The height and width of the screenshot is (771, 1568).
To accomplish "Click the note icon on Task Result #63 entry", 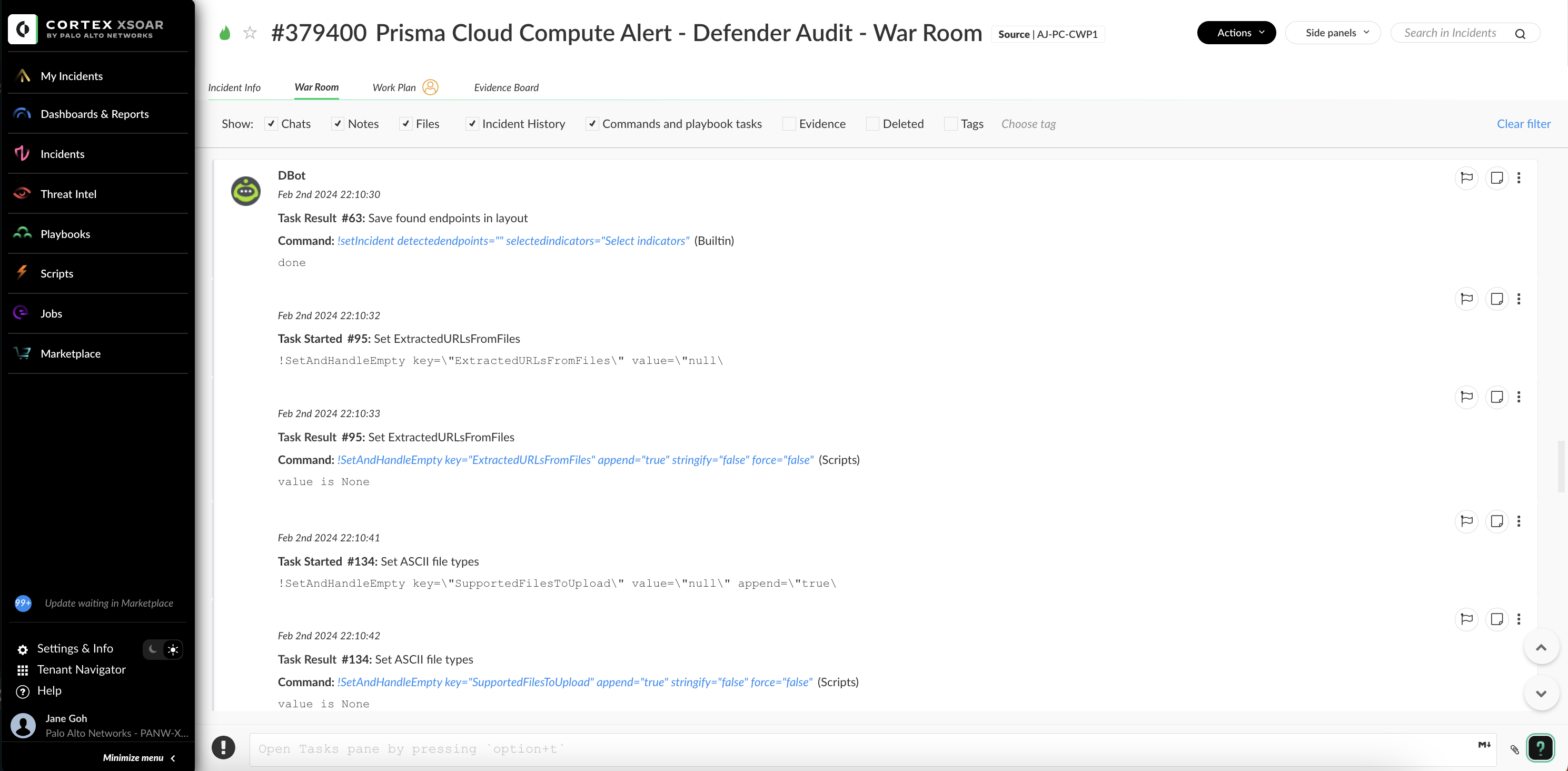I will (1496, 178).
